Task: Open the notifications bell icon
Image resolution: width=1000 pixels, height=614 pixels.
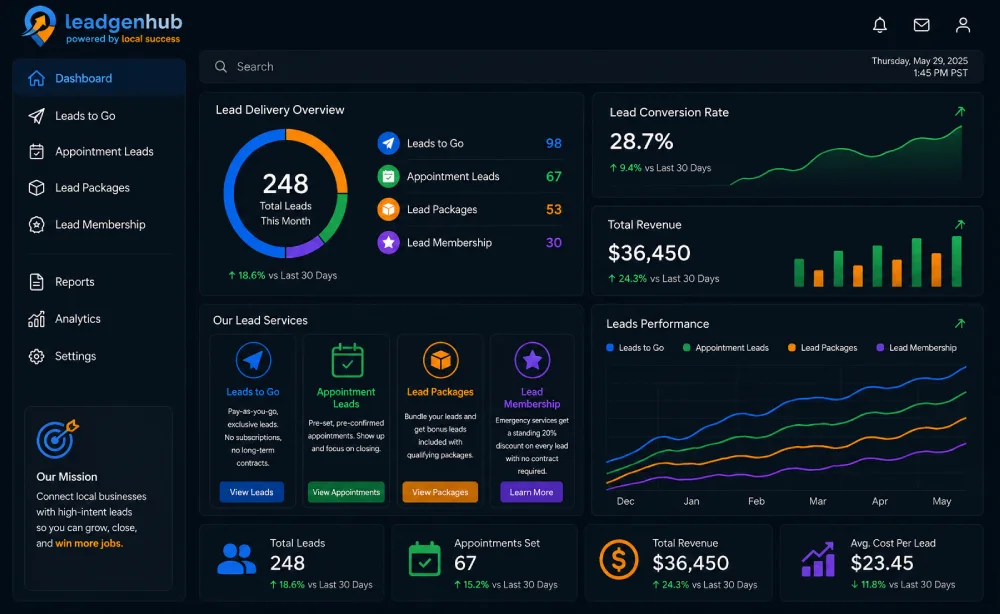Action: (879, 25)
